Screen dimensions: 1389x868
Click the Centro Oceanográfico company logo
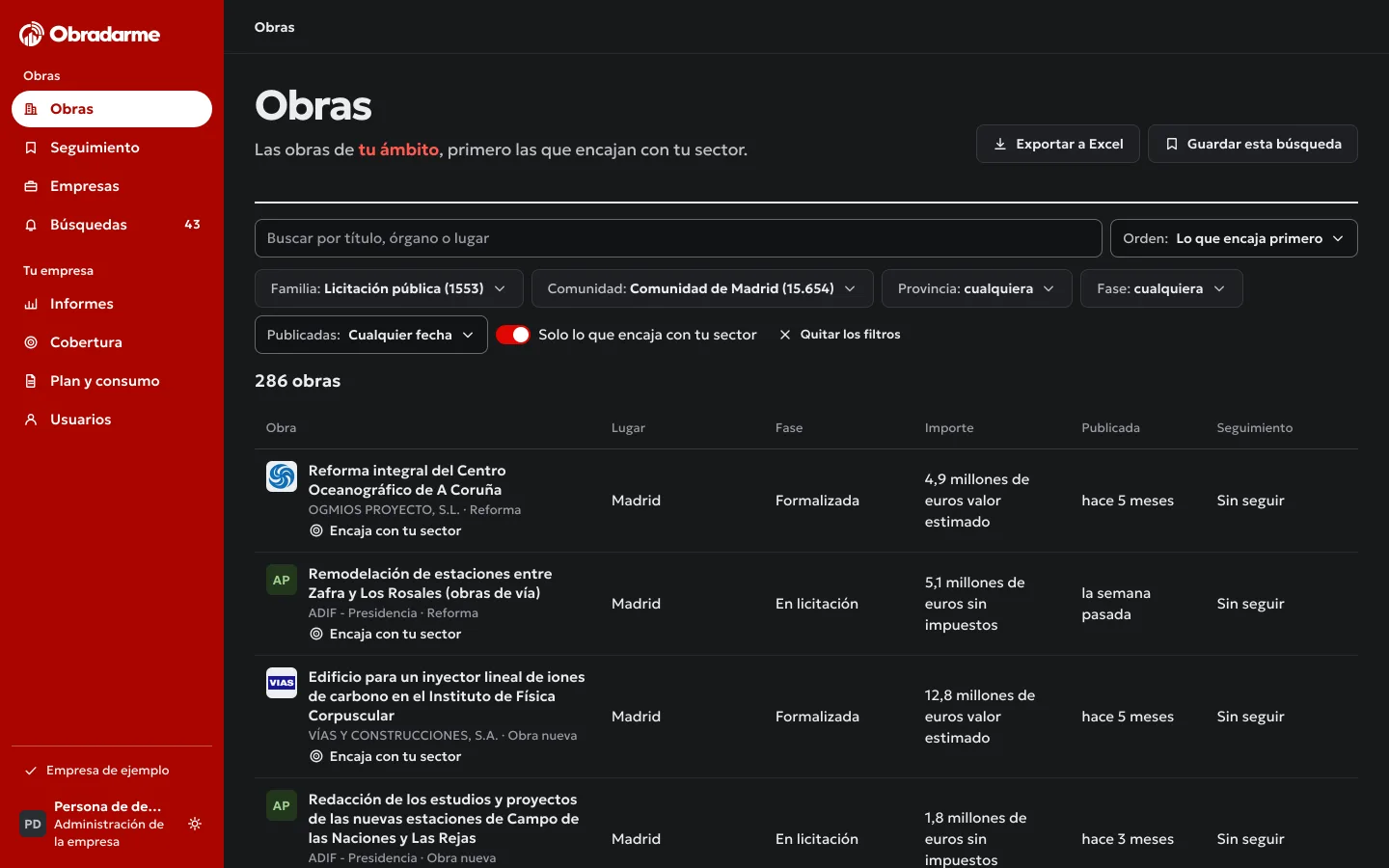[x=282, y=476]
